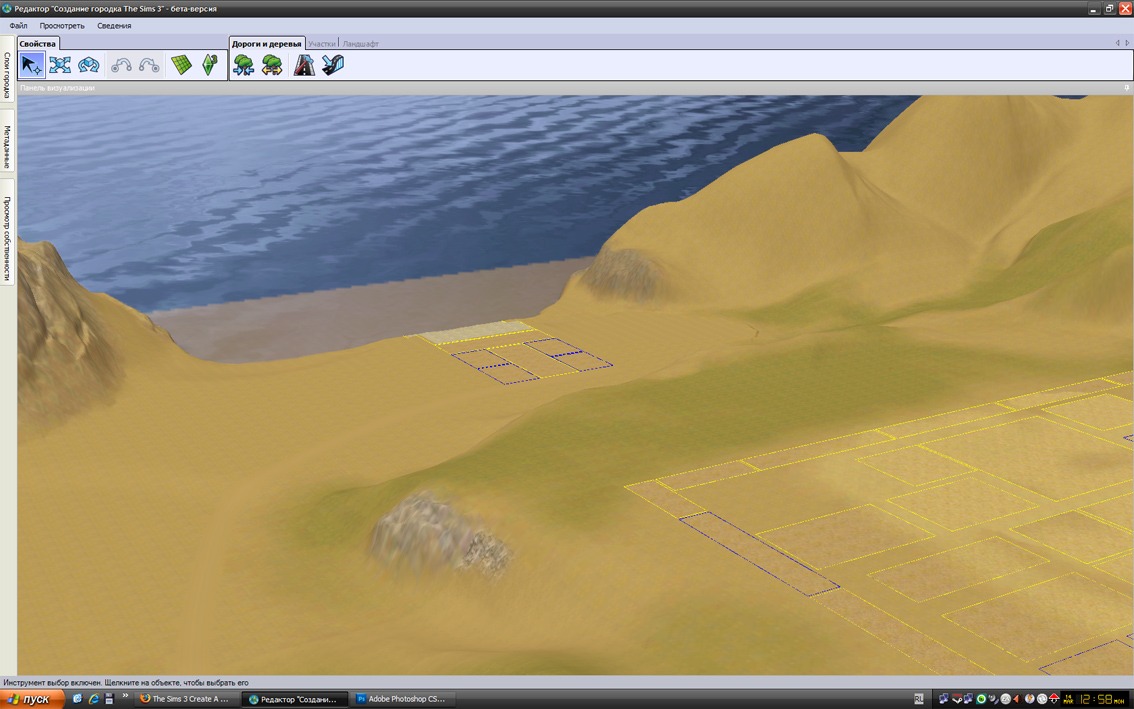Open the Просмотреть menu
Viewport: 1134px width, 709px height.
point(62,25)
